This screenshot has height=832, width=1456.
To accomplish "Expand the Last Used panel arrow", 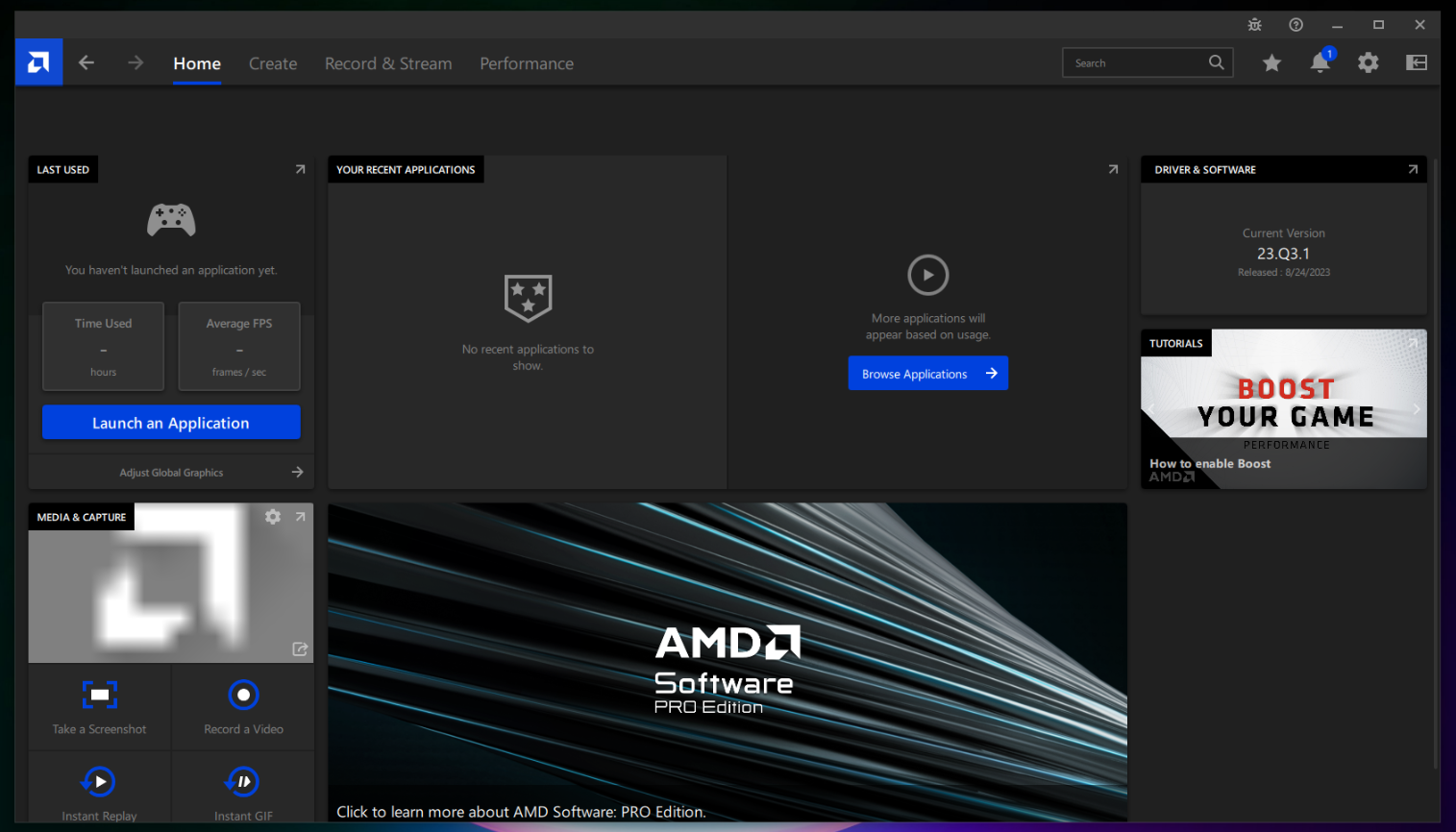I will click(x=300, y=169).
